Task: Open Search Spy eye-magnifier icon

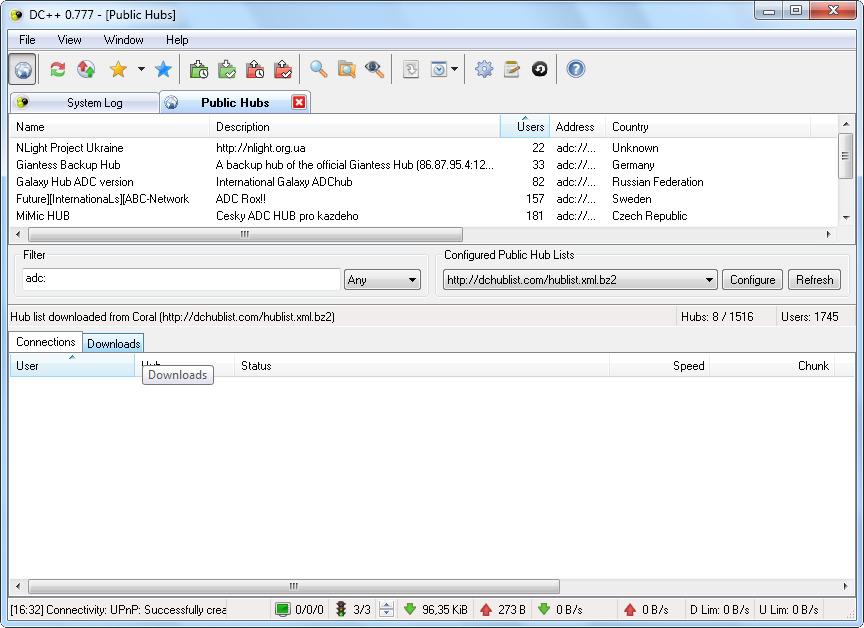Action: pyautogui.click(x=374, y=69)
